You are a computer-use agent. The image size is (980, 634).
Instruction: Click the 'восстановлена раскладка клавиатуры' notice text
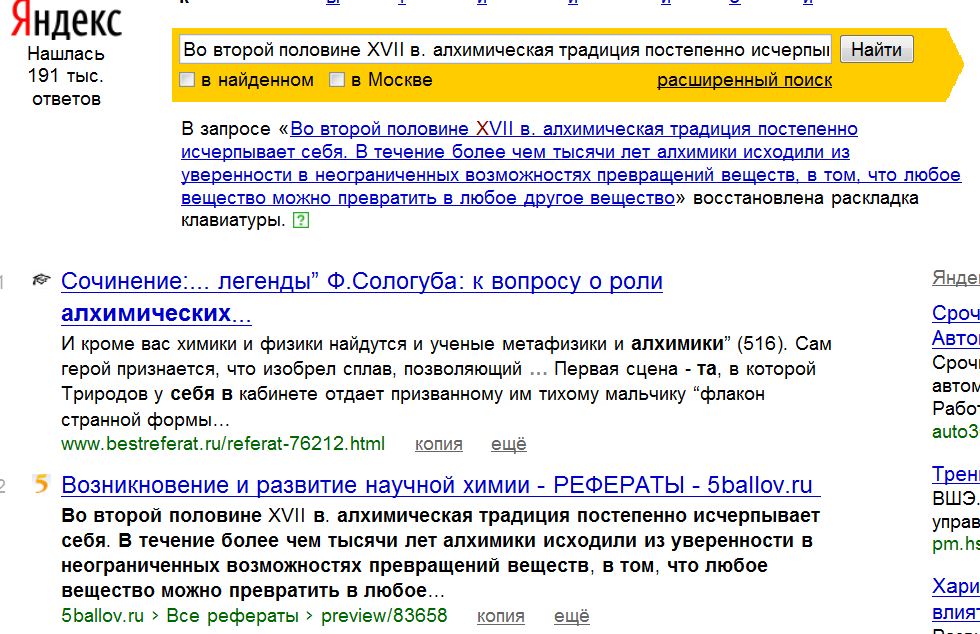pyautogui.click(x=550, y=209)
